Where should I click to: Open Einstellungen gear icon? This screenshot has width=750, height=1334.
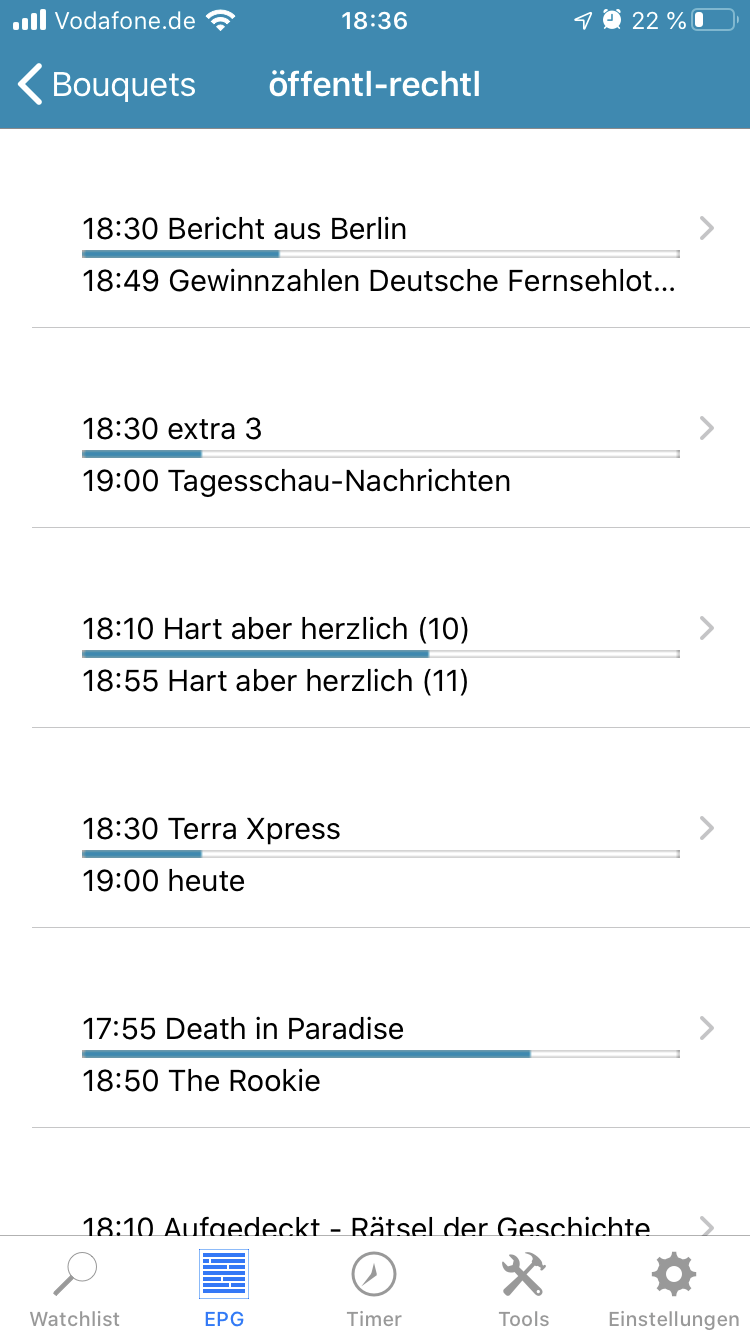(673, 1274)
